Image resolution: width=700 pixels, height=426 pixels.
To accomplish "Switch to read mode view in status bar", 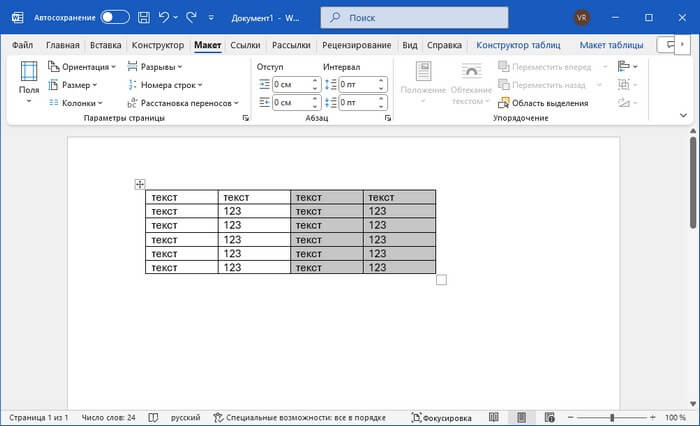I will point(493,417).
